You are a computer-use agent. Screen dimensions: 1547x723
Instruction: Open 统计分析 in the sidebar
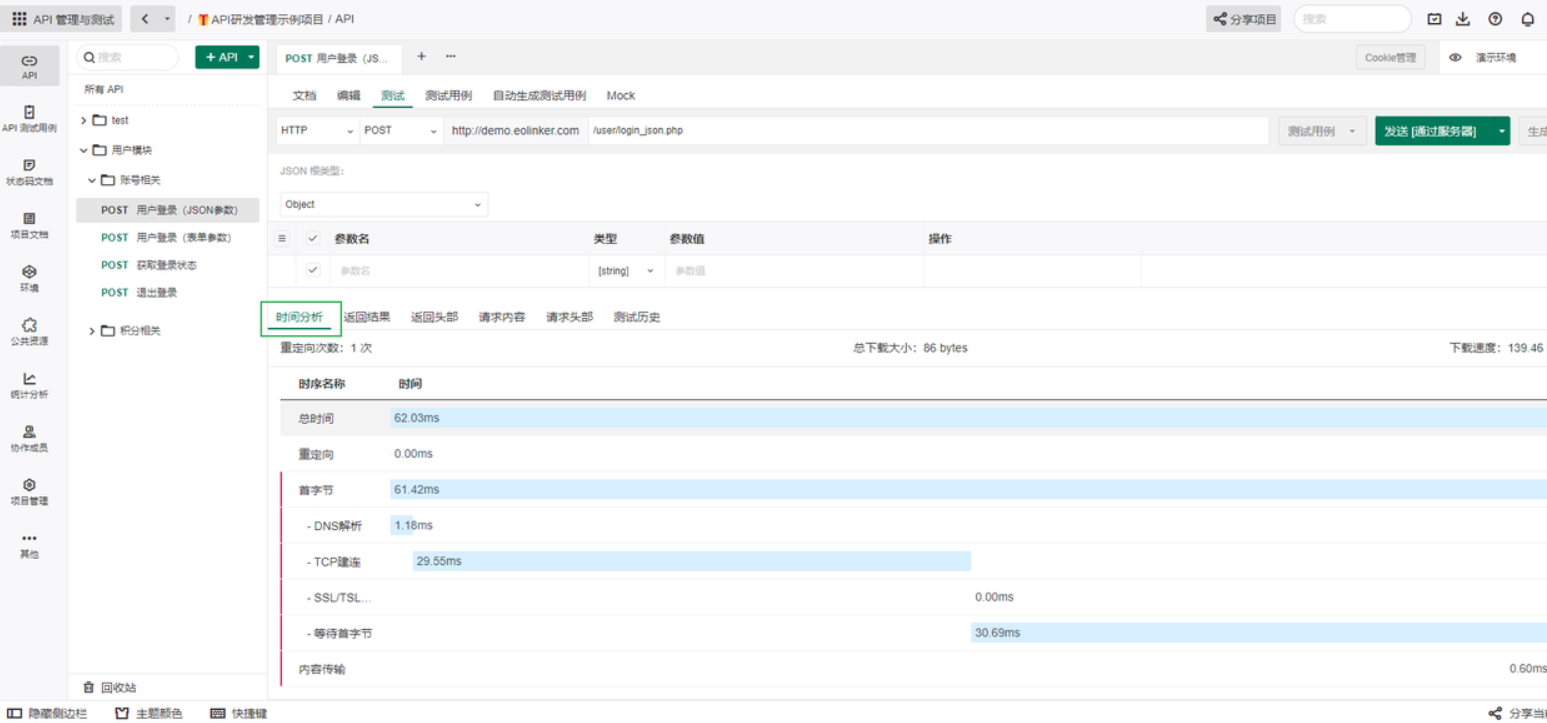click(x=29, y=385)
